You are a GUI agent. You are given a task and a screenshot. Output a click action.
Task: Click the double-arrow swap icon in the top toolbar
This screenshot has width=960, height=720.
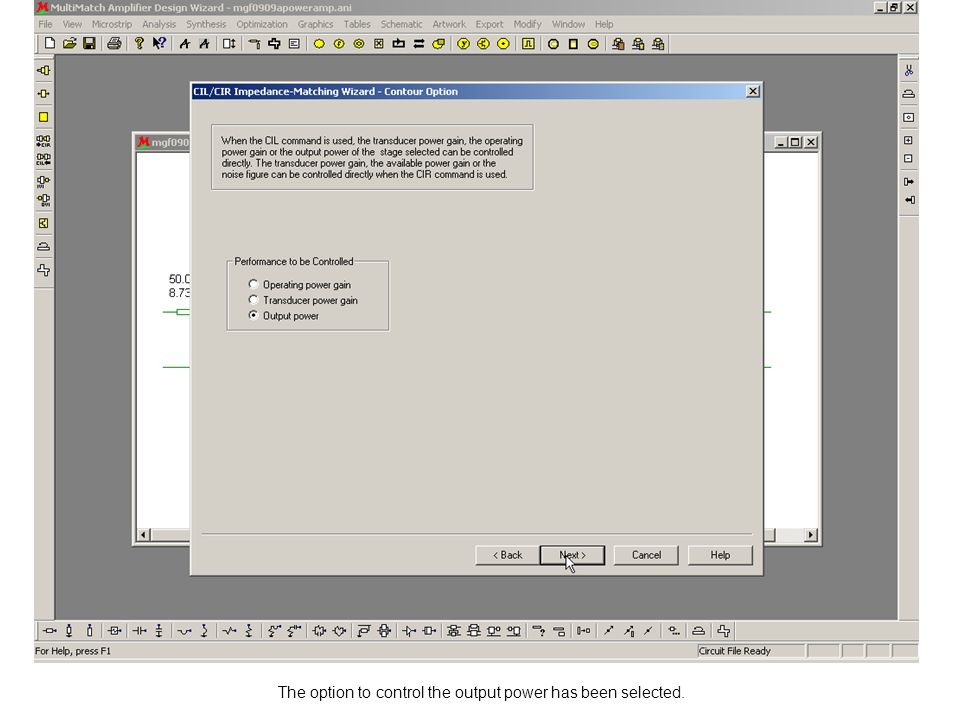pyautogui.click(x=419, y=44)
